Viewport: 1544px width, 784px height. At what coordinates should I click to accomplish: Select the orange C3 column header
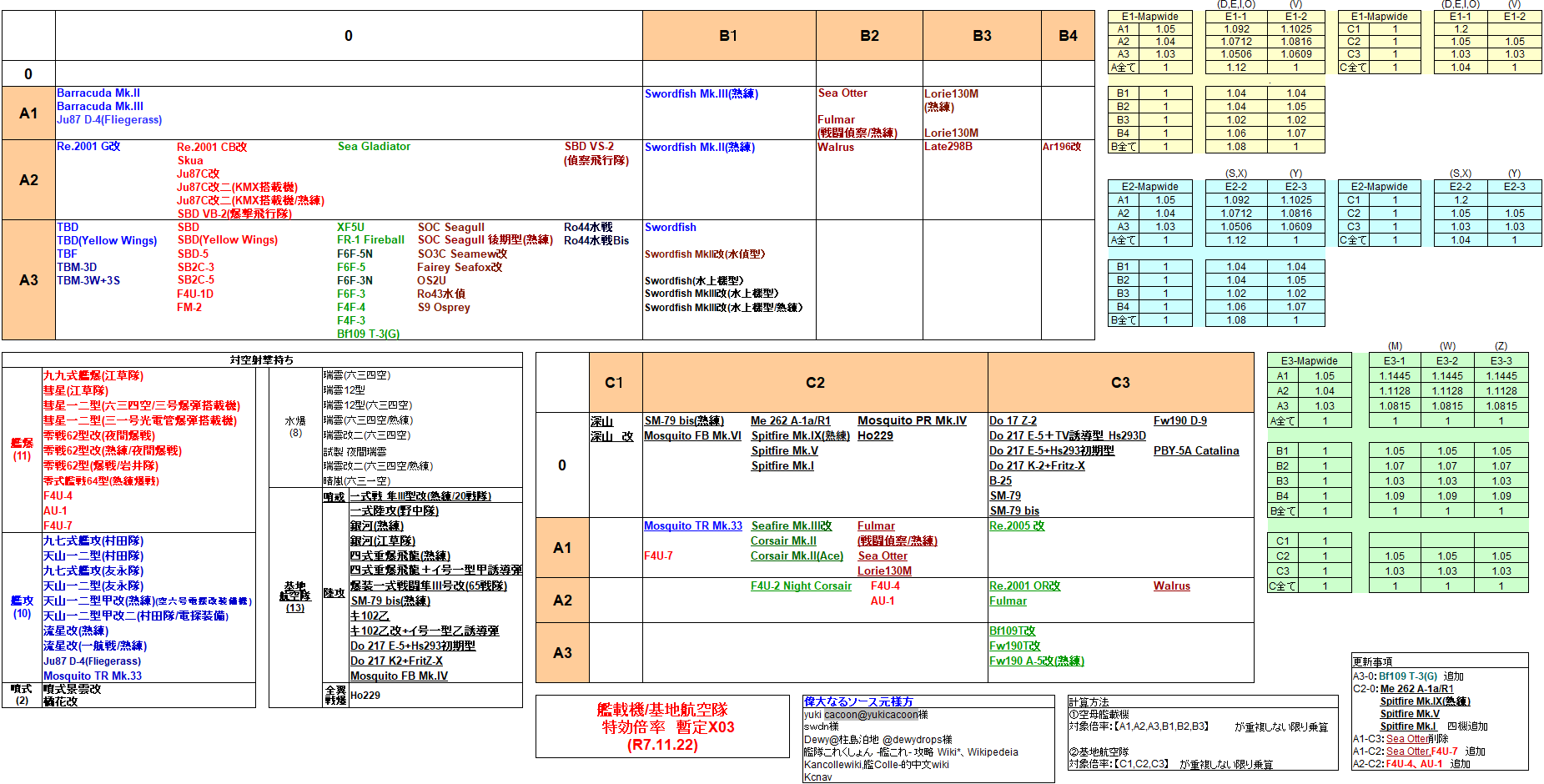tap(1120, 383)
